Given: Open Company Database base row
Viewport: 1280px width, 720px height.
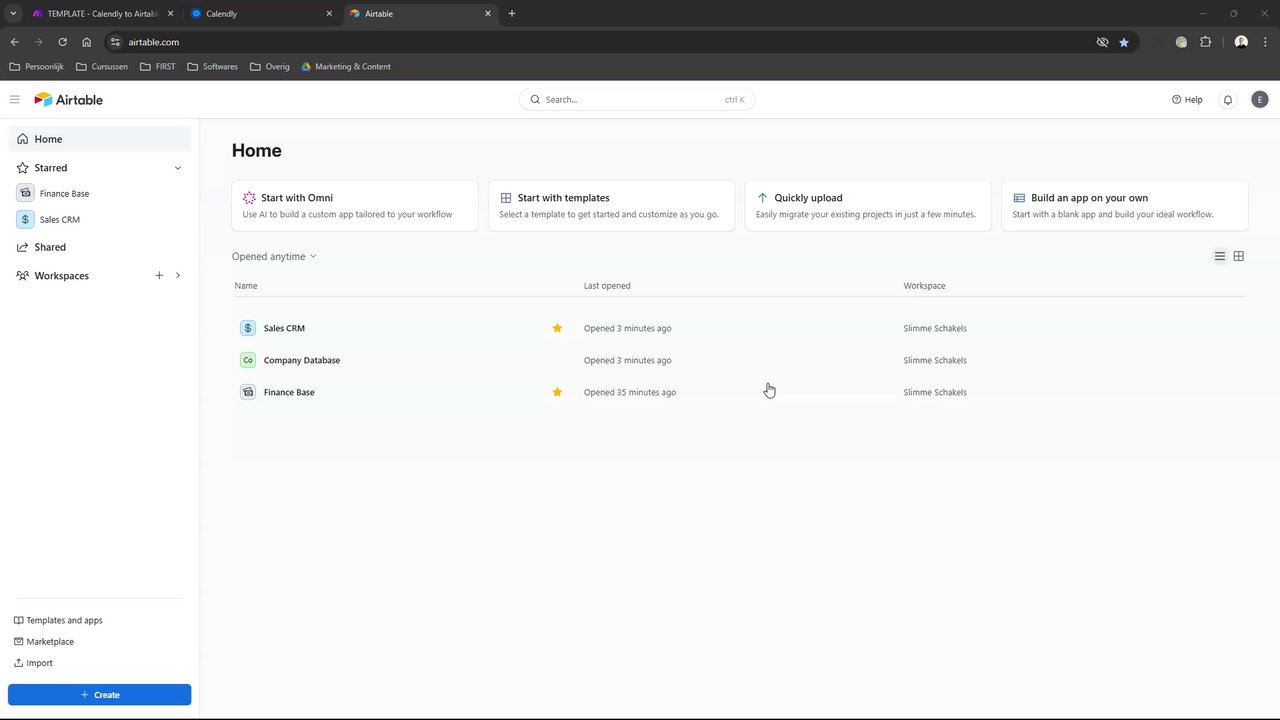Looking at the screenshot, I should pyautogui.click(x=740, y=360).
